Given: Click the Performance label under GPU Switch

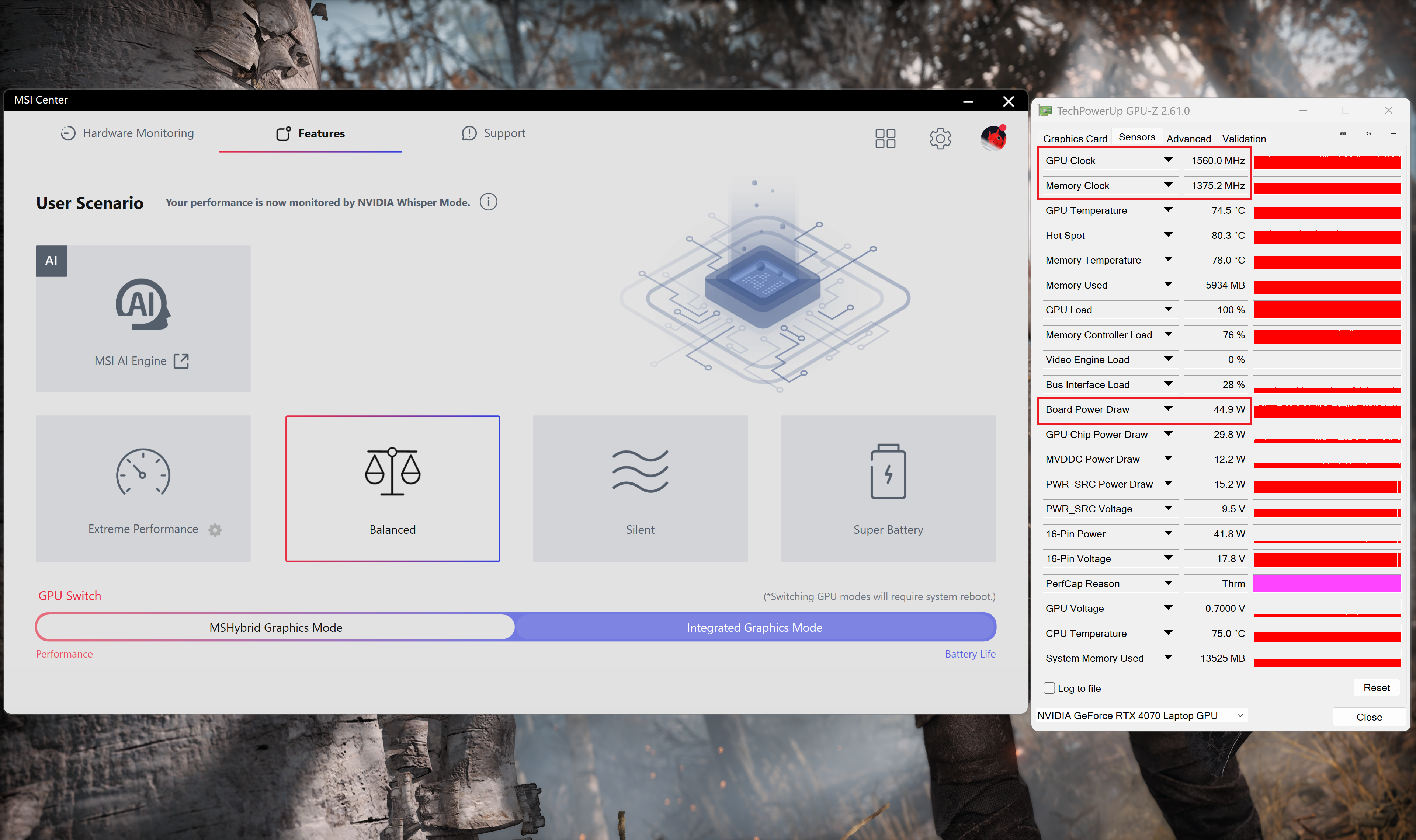Looking at the screenshot, I should (x=64, y=654).
